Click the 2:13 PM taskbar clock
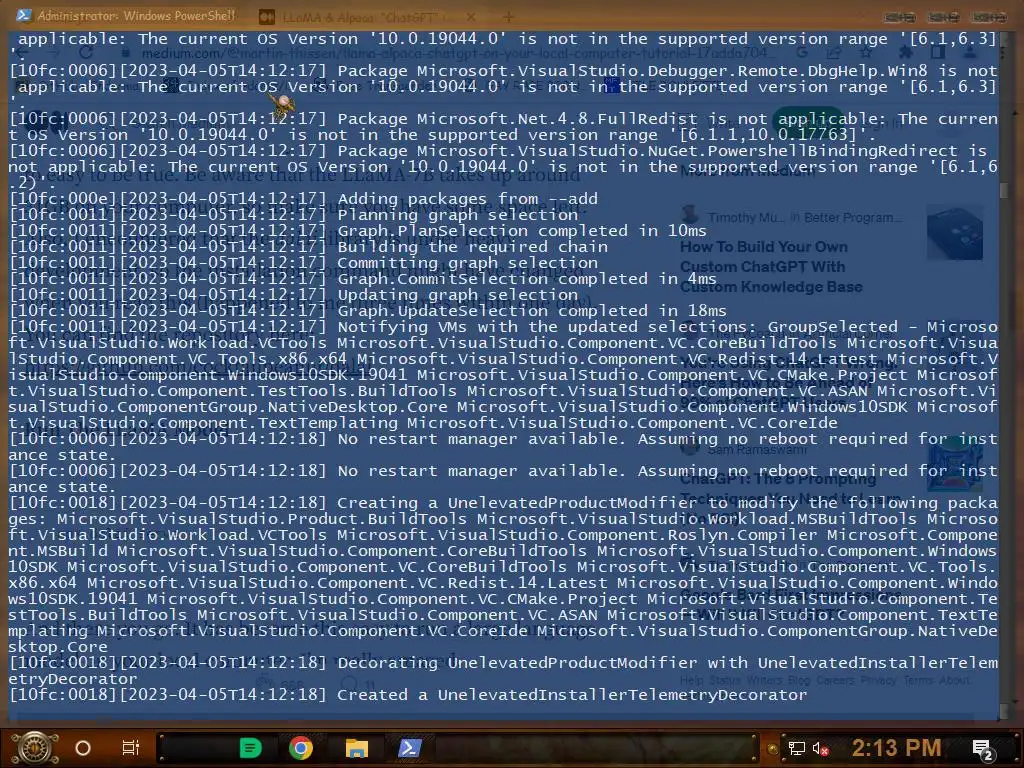Image resolution: width=1024 pixels, height=768 pixels. tap(896, 747)
